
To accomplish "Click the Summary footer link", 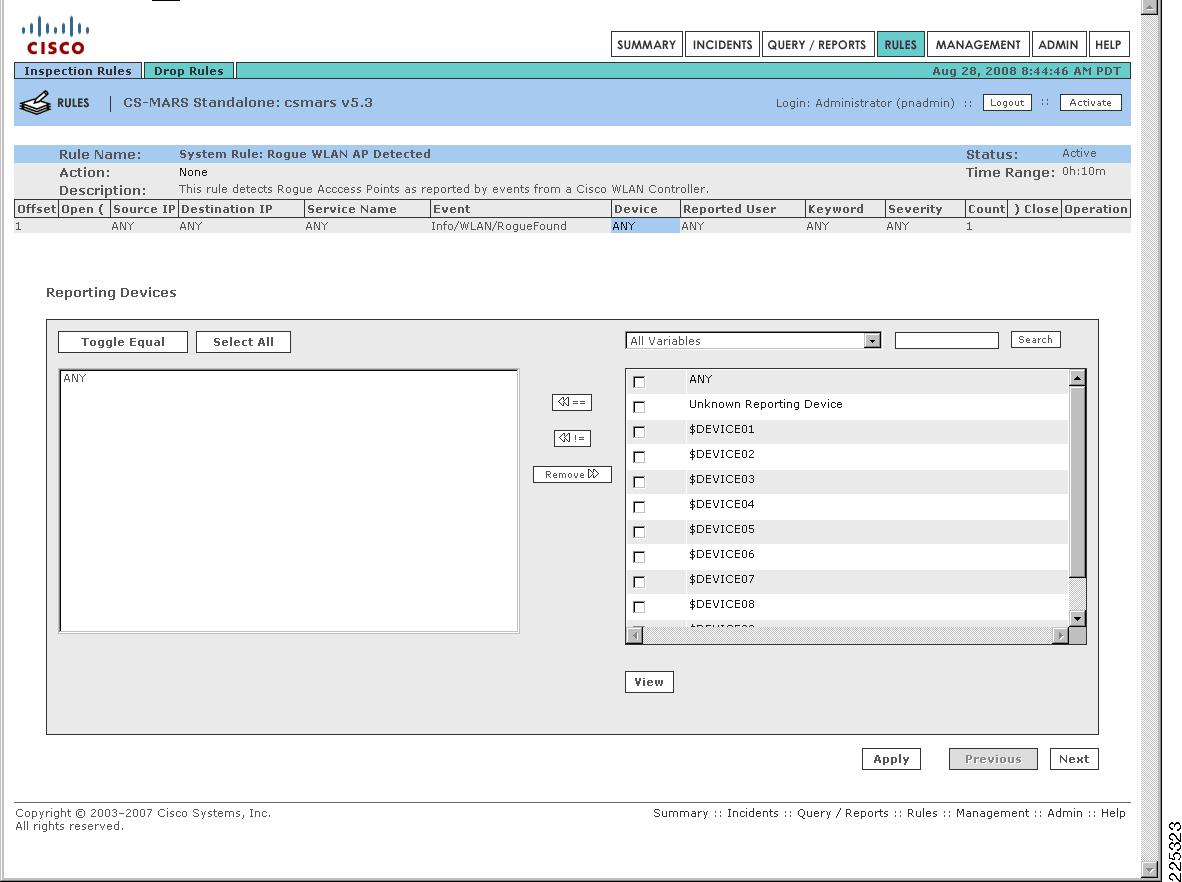I will [x=680, y=813].
